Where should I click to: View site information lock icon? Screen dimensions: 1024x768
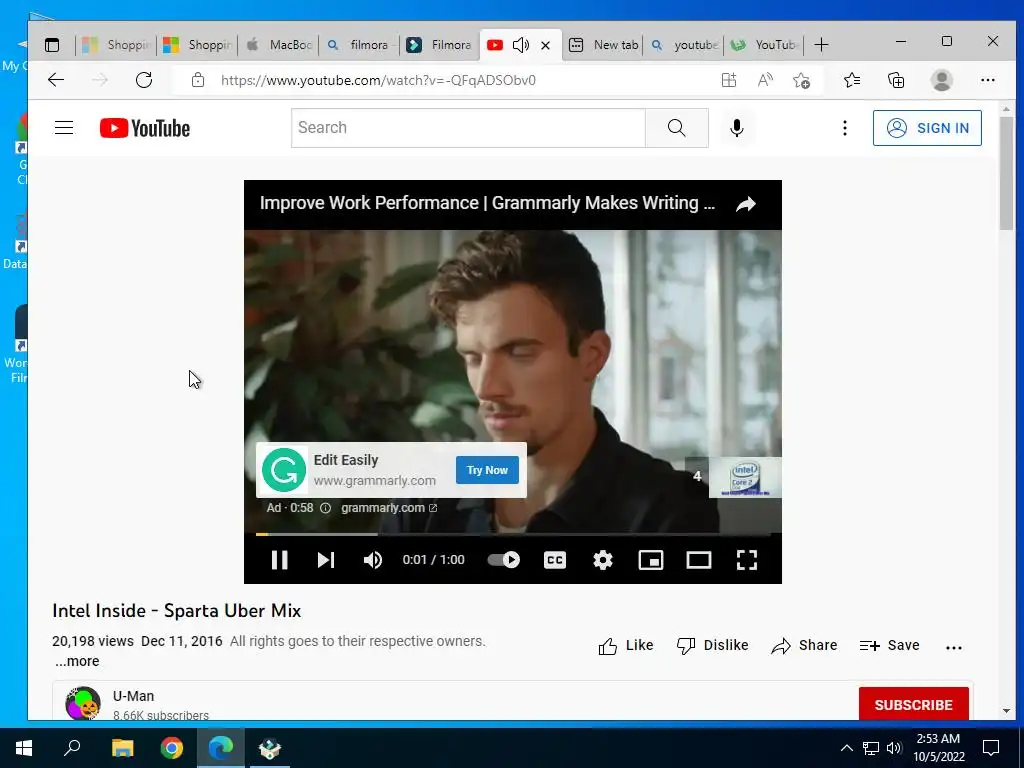(198, 80)
